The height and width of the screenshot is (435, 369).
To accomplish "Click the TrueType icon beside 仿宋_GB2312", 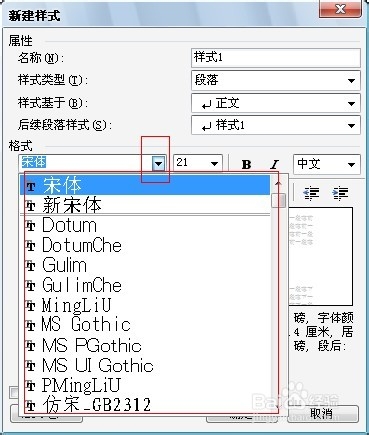I will (31, 406).
